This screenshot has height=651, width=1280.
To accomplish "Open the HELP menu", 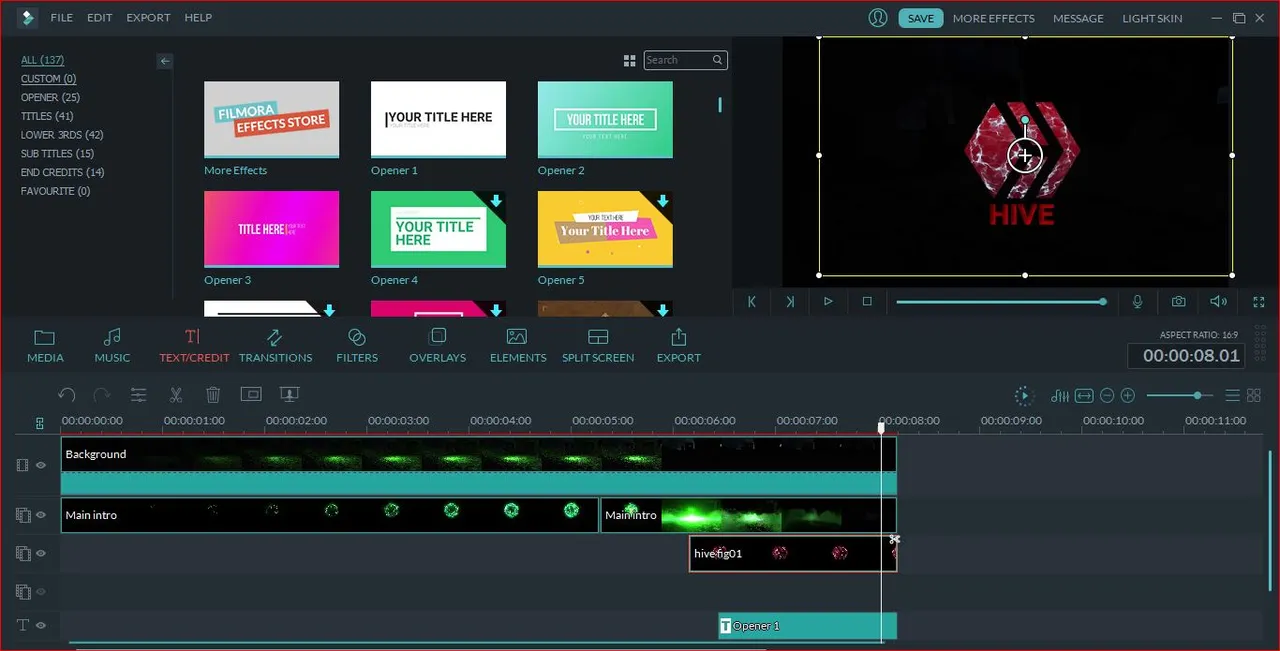I will (x=198, y=18).
